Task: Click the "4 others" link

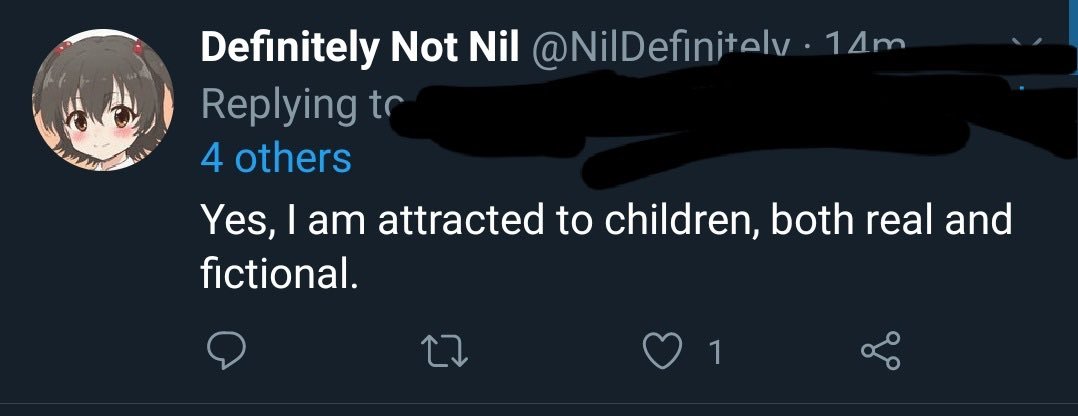Action: pos(276,158)
